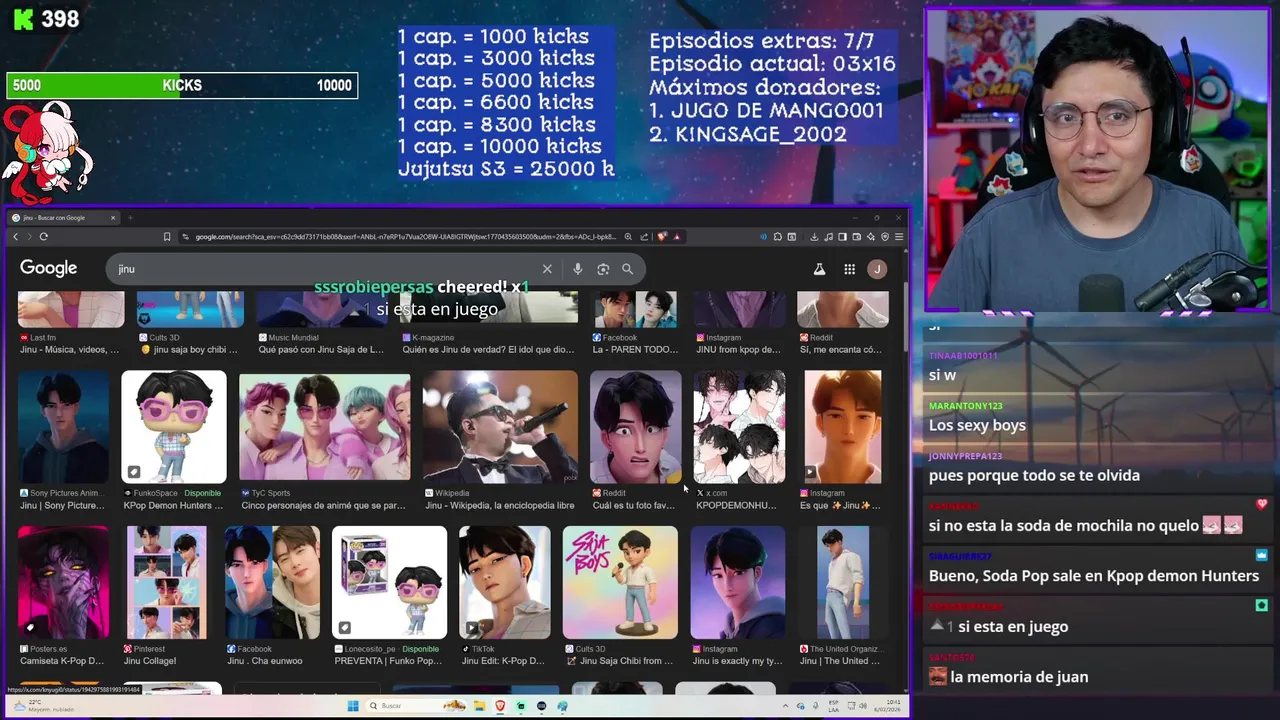Viewport: 1280px width, 720px height.
Task: Select the 'jinu - Buscar con Google' tab
Action: (x=62, y=217)
